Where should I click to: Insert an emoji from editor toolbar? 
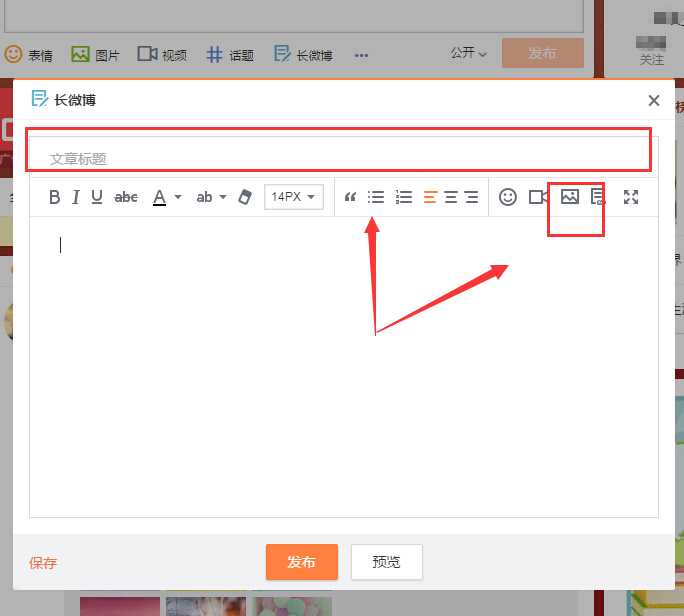508,197
